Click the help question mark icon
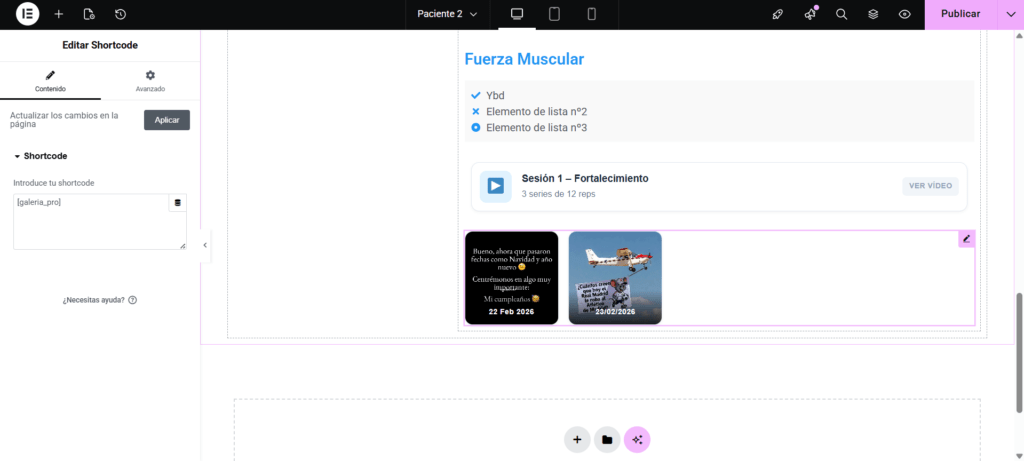The image size is (1024, 461). [133, 300]
